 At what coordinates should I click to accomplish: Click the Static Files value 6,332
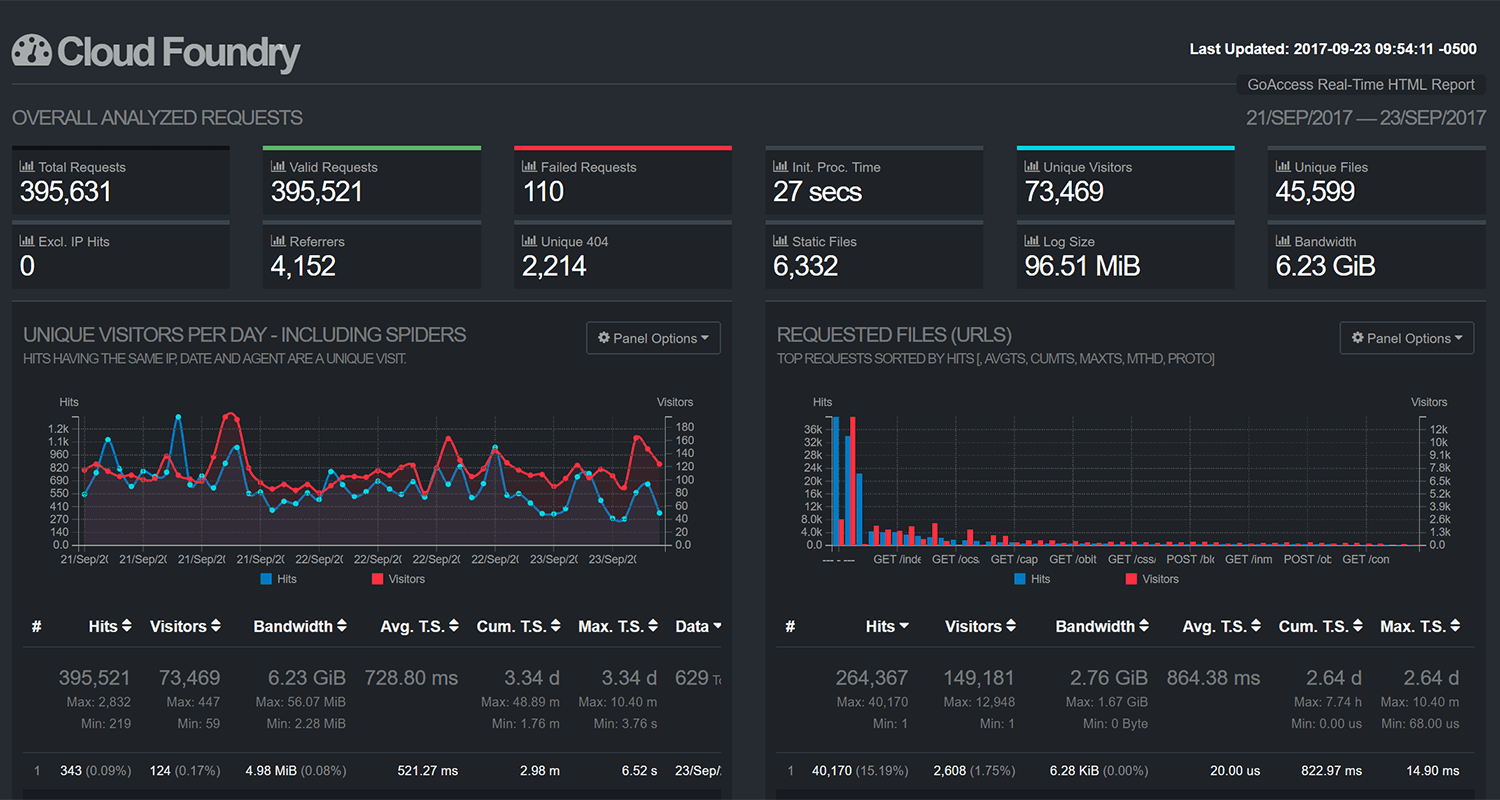point(806,266)
